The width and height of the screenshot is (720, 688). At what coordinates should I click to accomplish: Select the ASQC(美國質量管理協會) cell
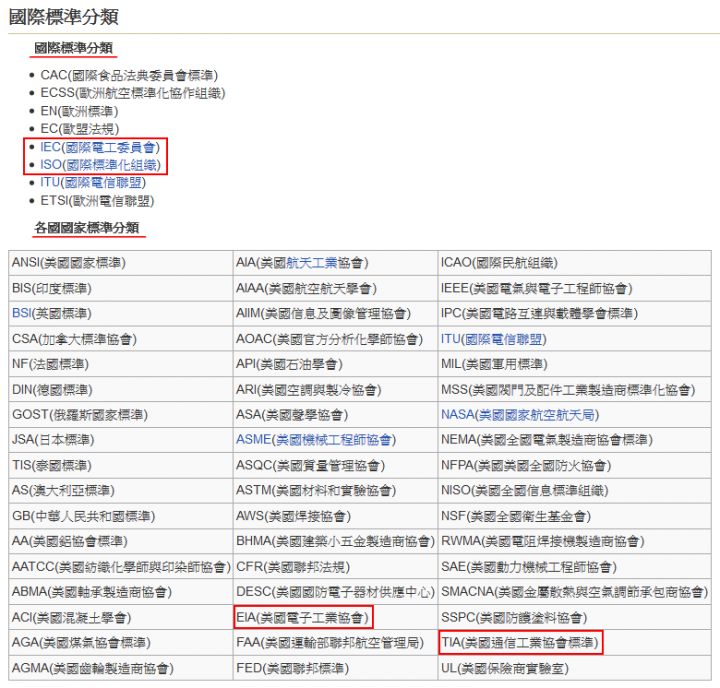pos(336,465)
